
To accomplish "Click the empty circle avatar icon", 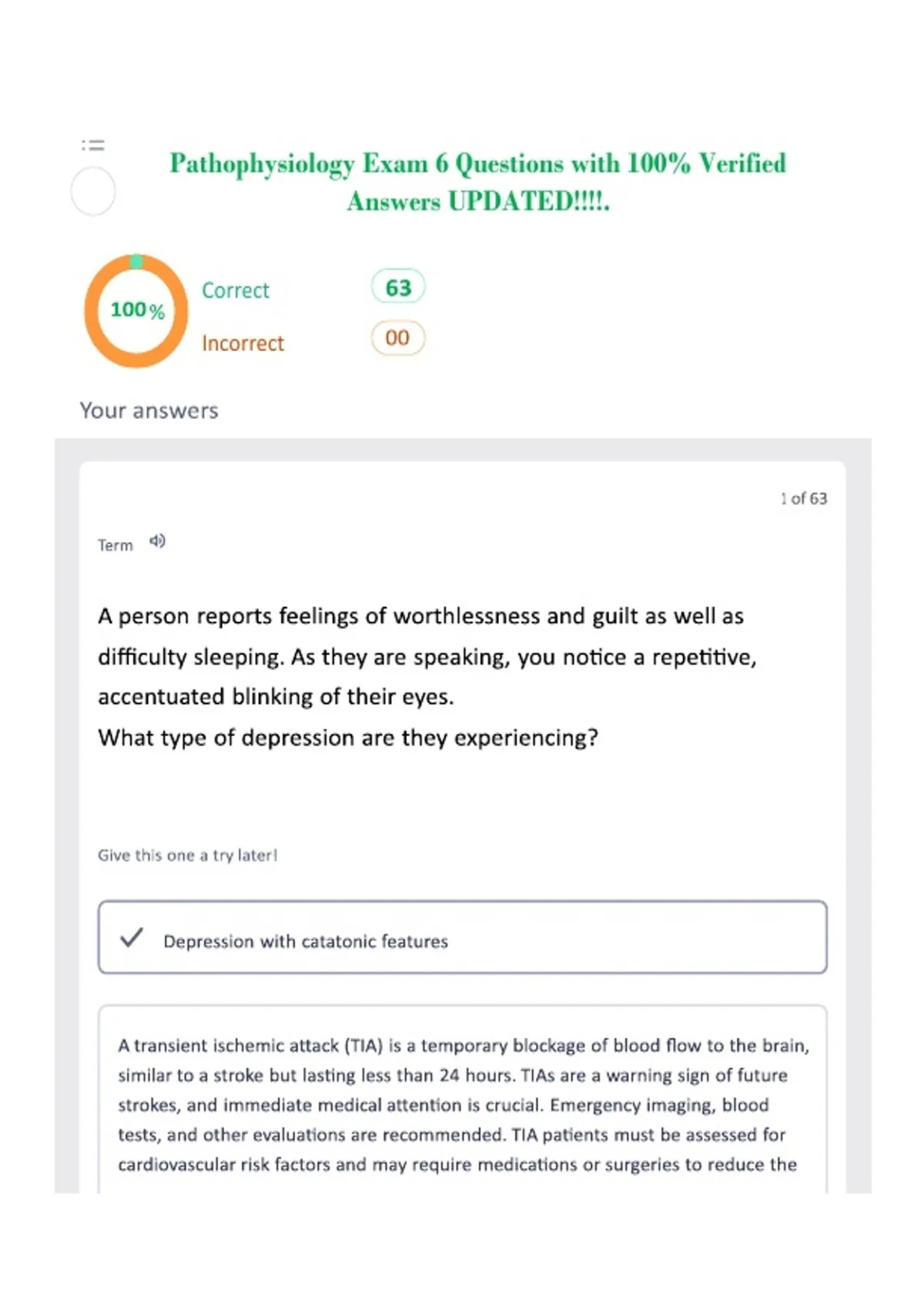I will coord(93,191).
